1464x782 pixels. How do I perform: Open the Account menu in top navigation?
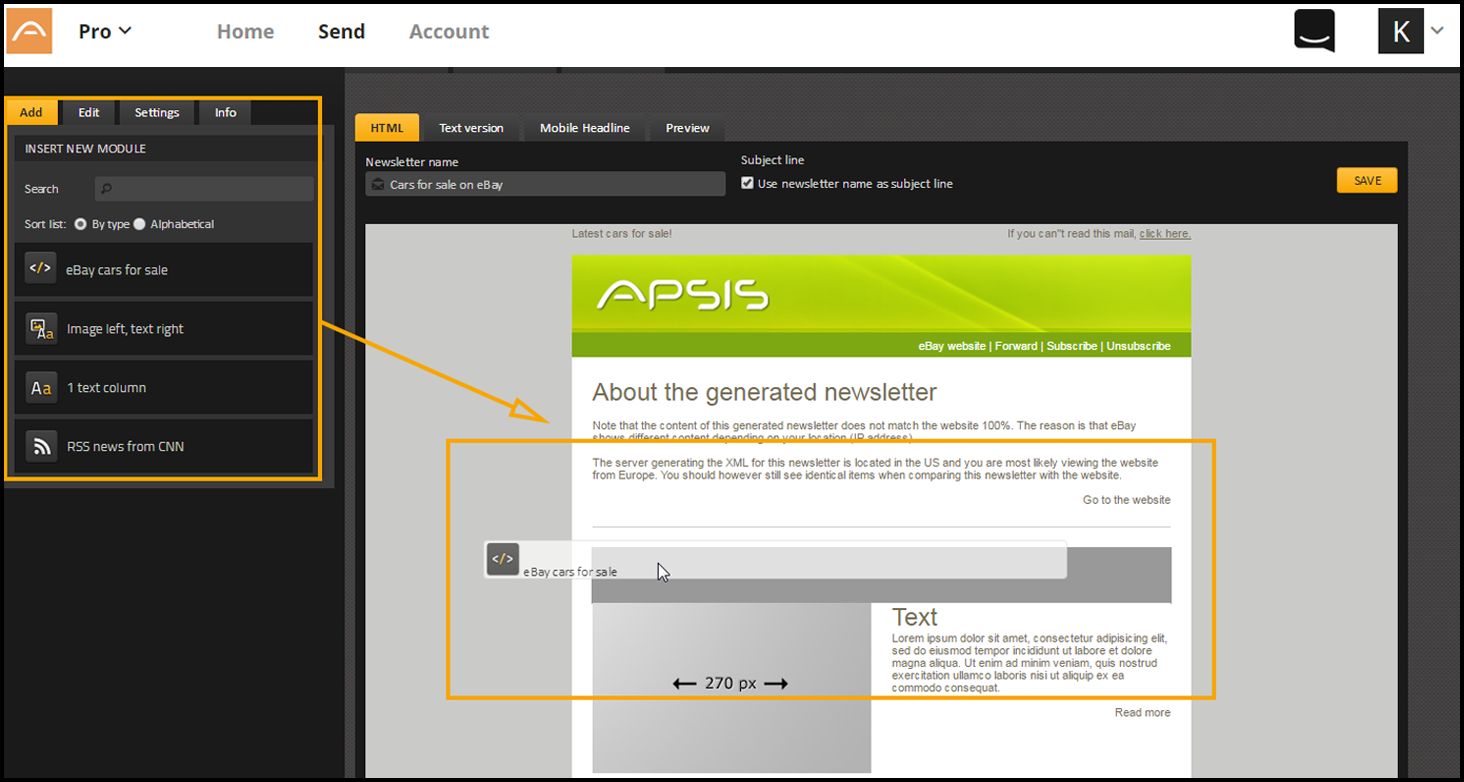[x=449, y=31]
